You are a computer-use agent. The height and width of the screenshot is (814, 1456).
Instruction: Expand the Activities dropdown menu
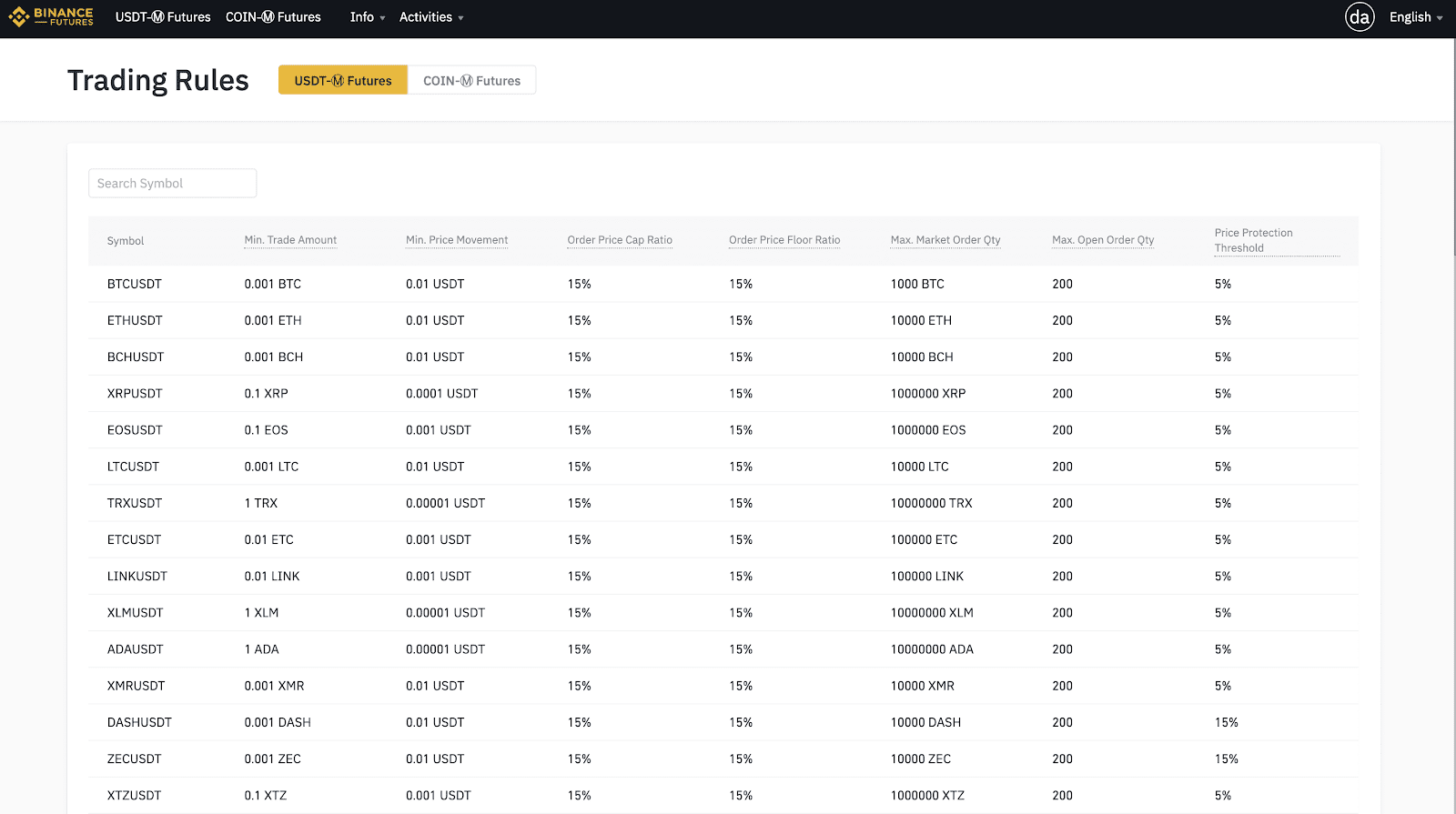(431, 17)
